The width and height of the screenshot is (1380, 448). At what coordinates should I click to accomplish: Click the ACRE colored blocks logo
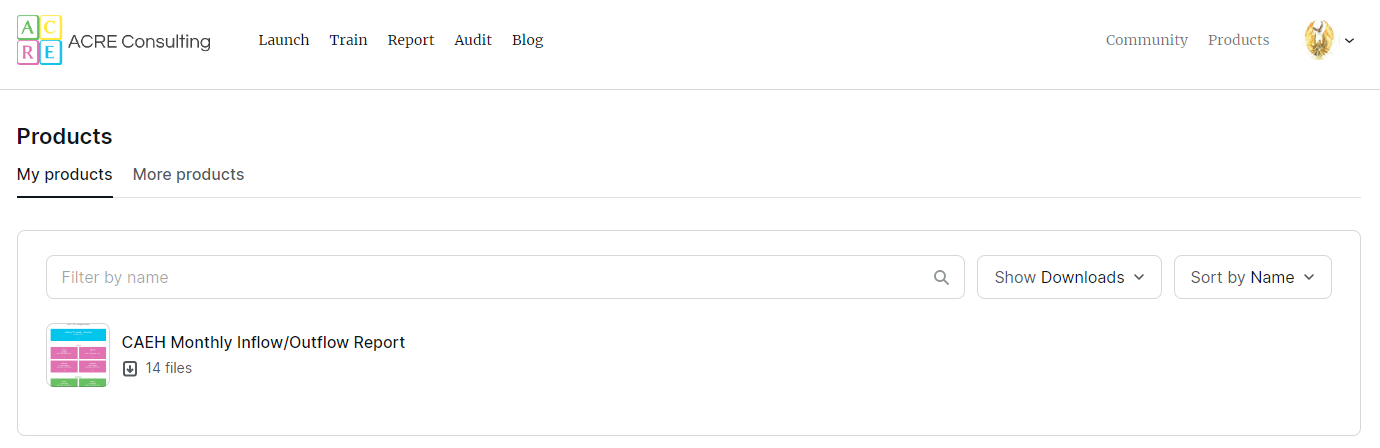(39, 41)
